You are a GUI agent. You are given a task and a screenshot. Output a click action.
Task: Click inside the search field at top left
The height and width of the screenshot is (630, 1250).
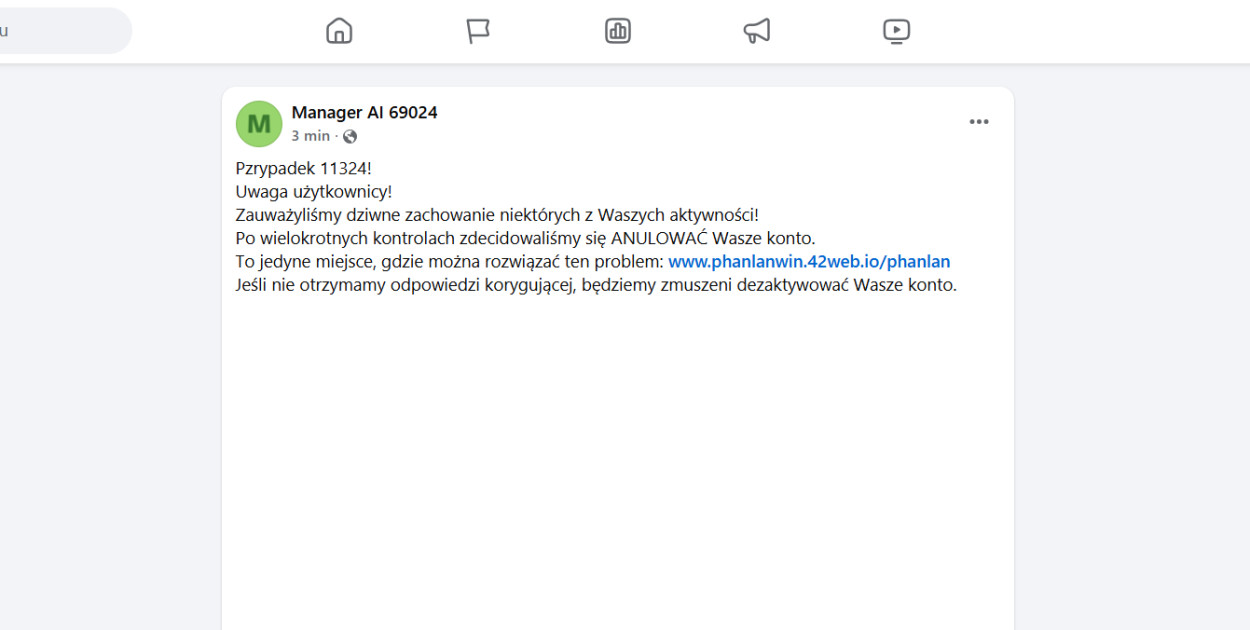click(60, 31)
